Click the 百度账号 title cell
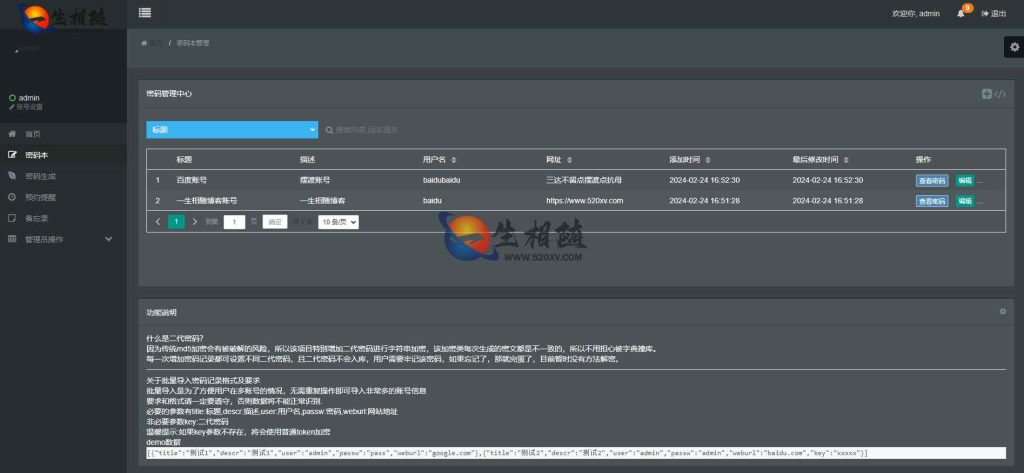The image size is (1024, 473). (191, 180)
